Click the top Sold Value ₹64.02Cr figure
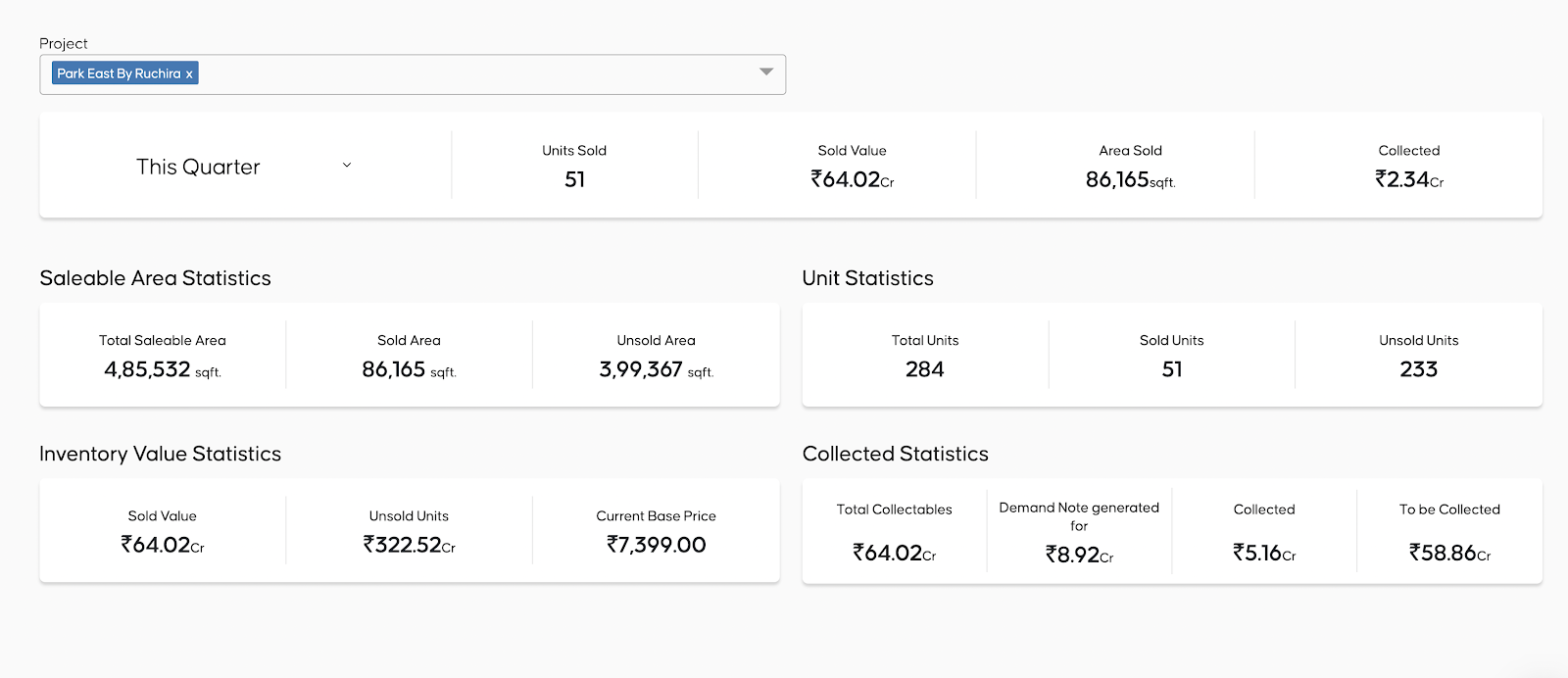1568x678 pixels. pyautogui.click(x=852, y=179)
